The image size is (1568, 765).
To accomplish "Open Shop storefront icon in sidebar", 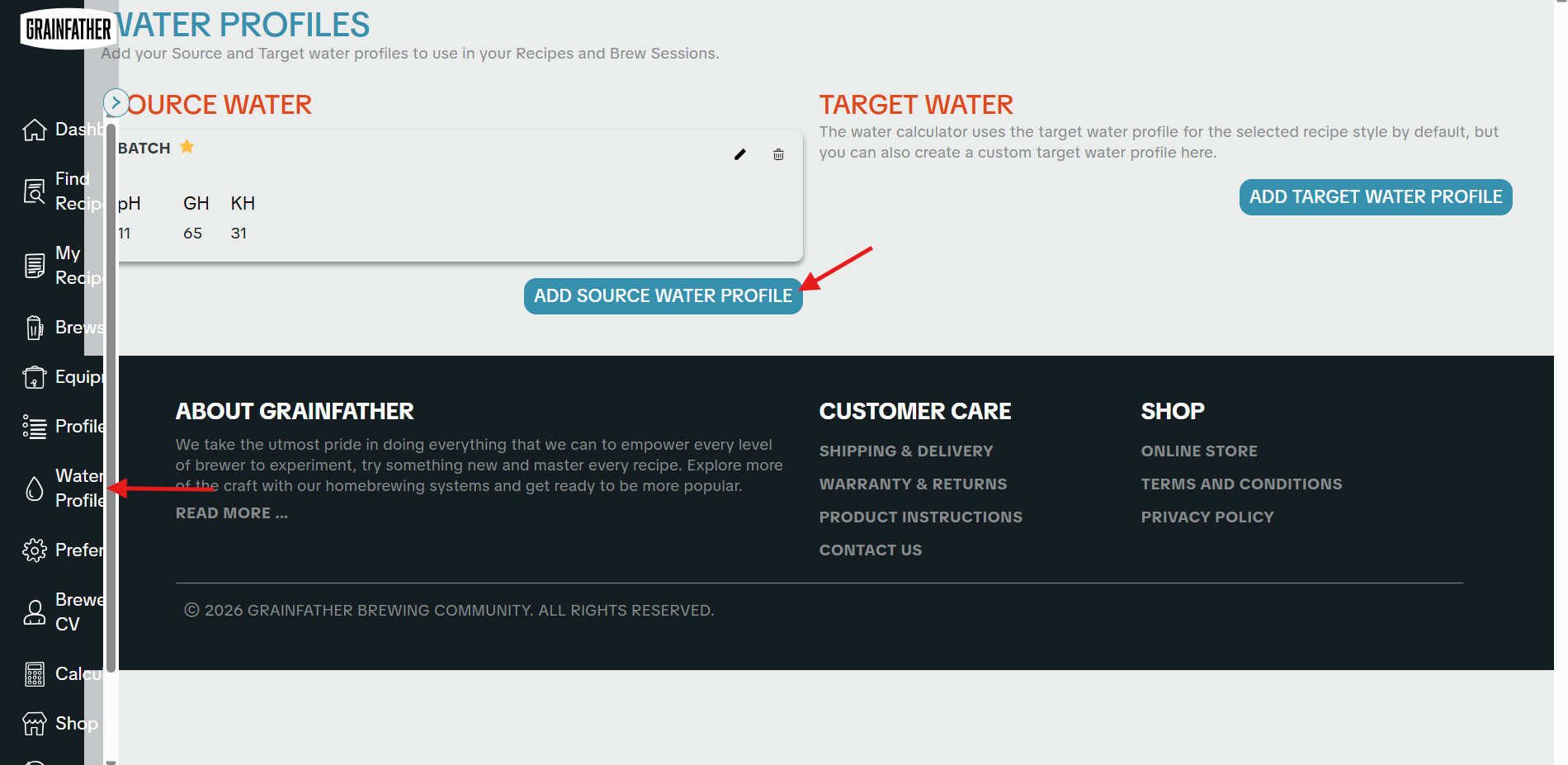I will (34, 724).
